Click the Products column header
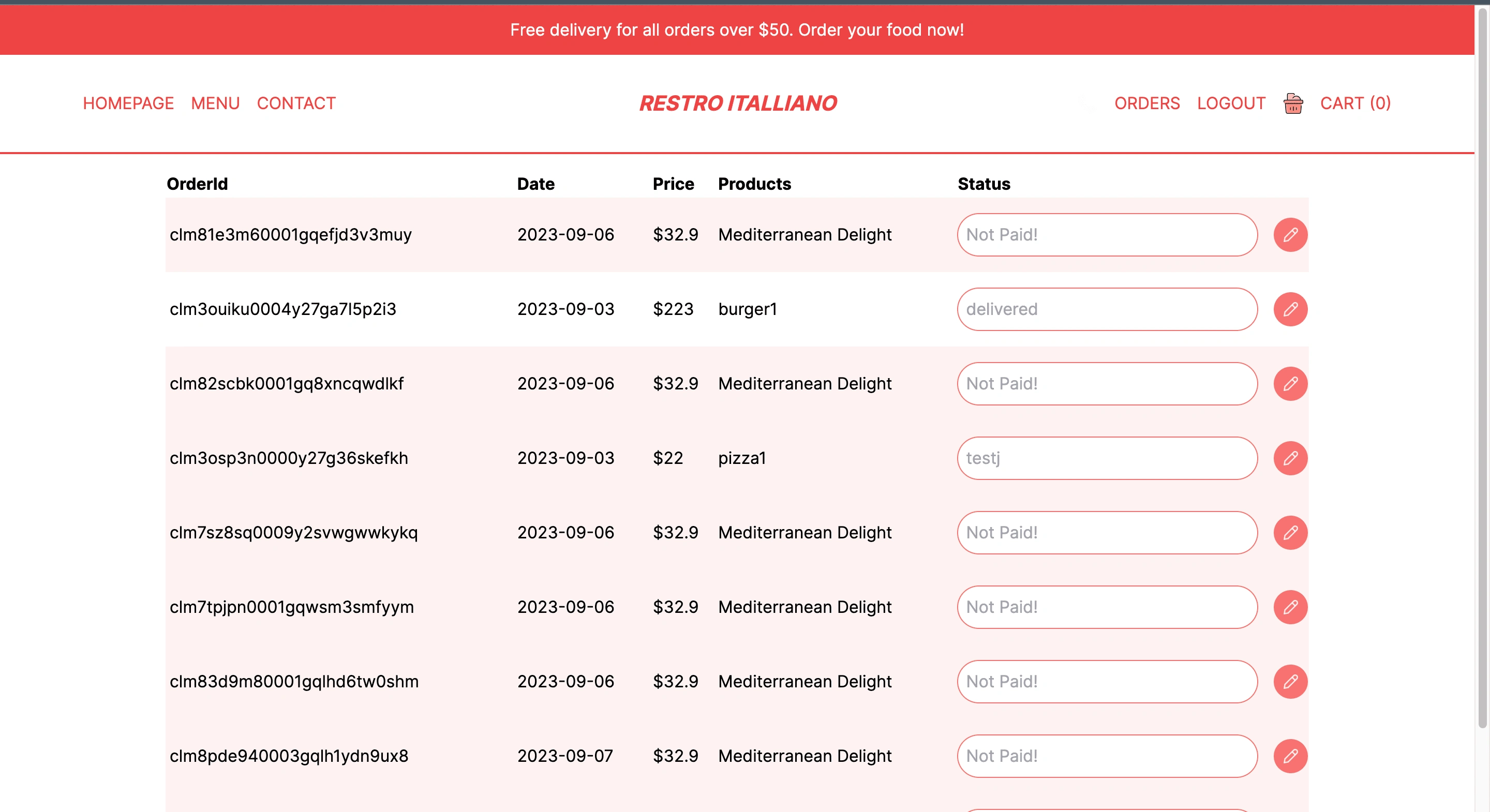Image resolution: width=1490 pixels, height=812 pixels. (754, 184)
